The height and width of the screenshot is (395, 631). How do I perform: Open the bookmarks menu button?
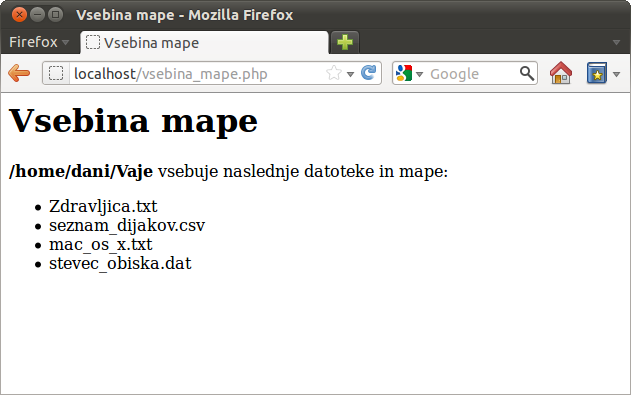point(596,73)
